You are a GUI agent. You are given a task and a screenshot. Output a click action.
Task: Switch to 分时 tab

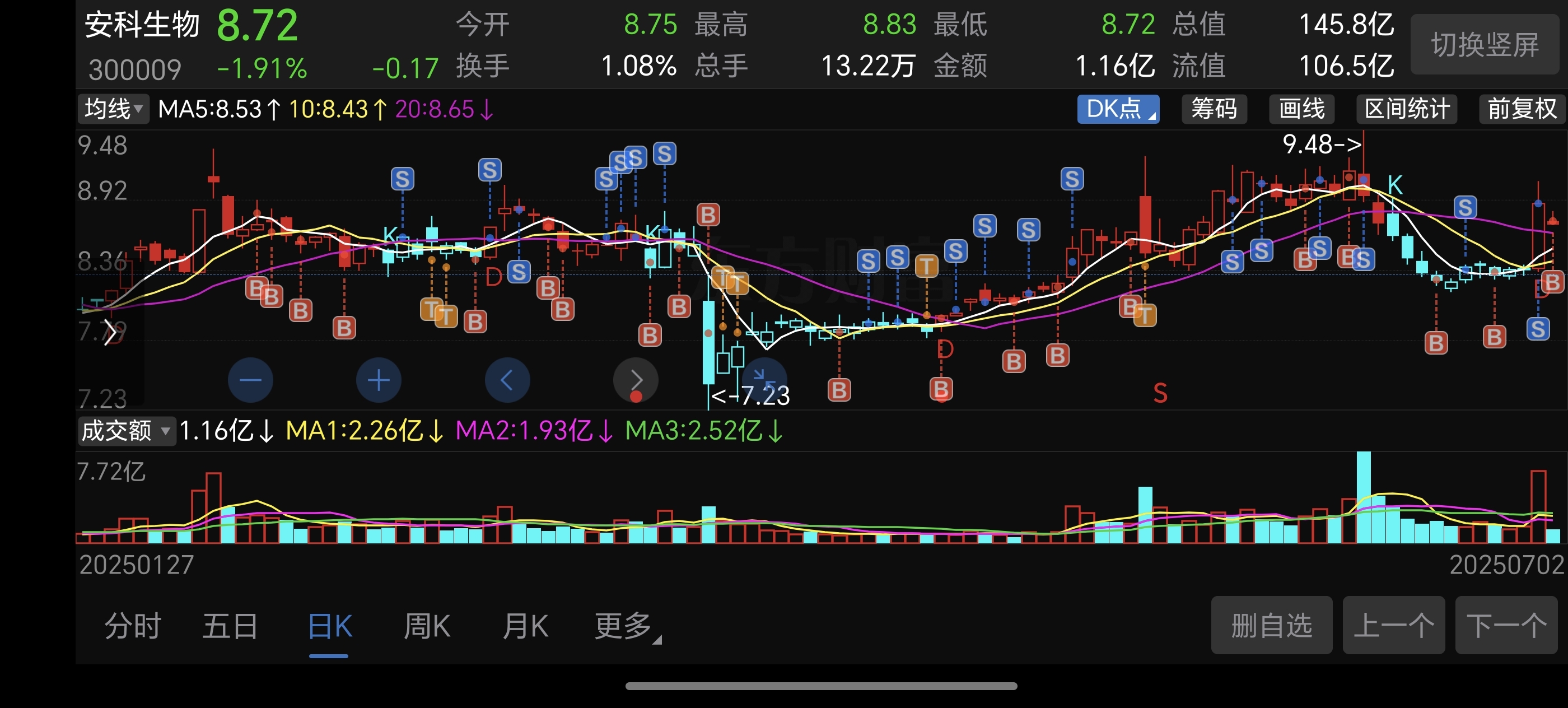coord(132,626)
